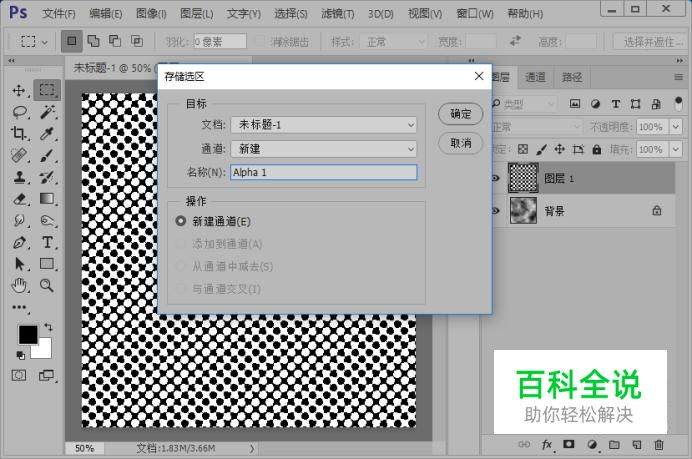The image size is (692, 459).
Task: Click the Create new layer icon
Action: (637, 445)
